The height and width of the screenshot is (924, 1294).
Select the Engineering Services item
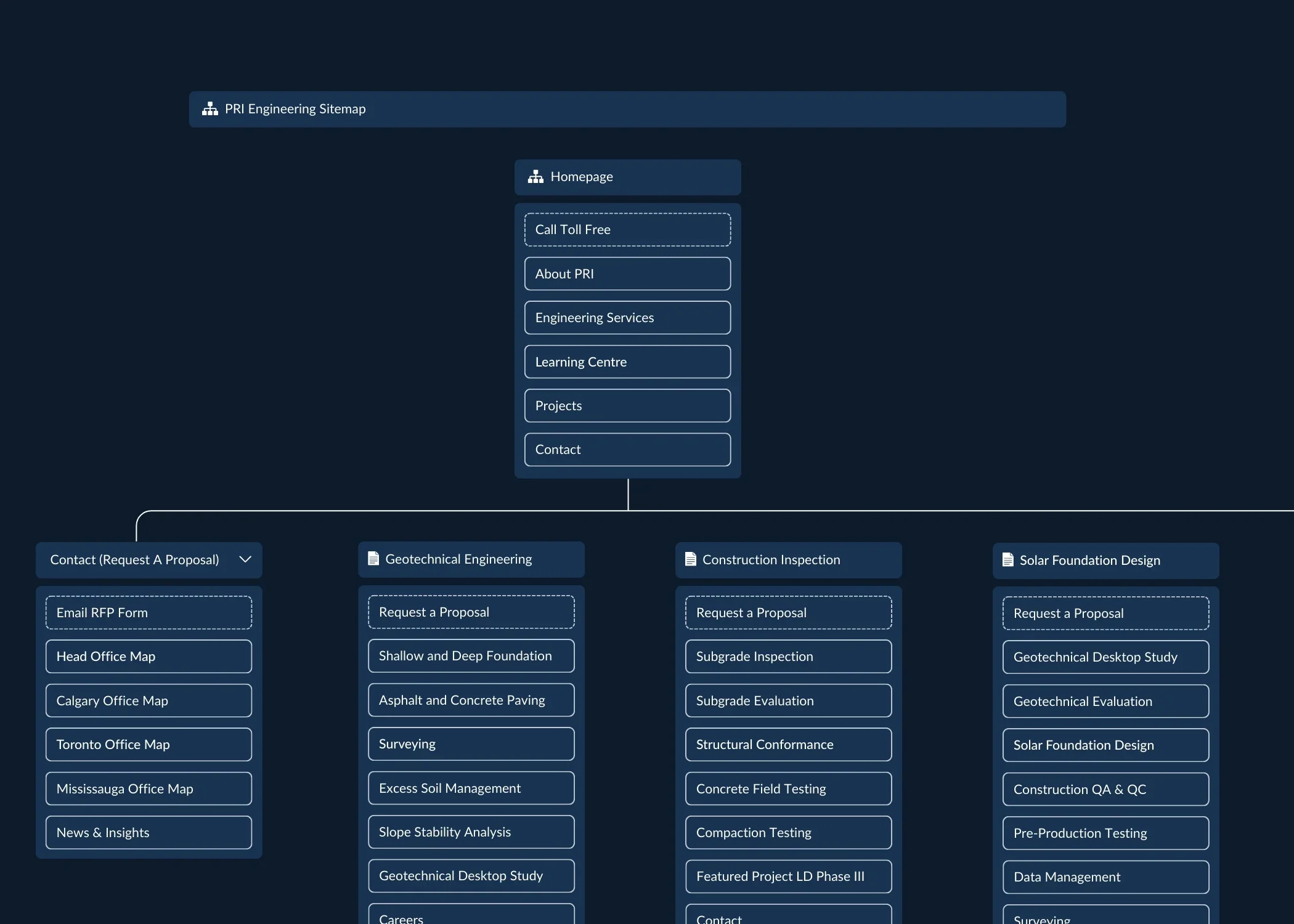tap(627, 318)
